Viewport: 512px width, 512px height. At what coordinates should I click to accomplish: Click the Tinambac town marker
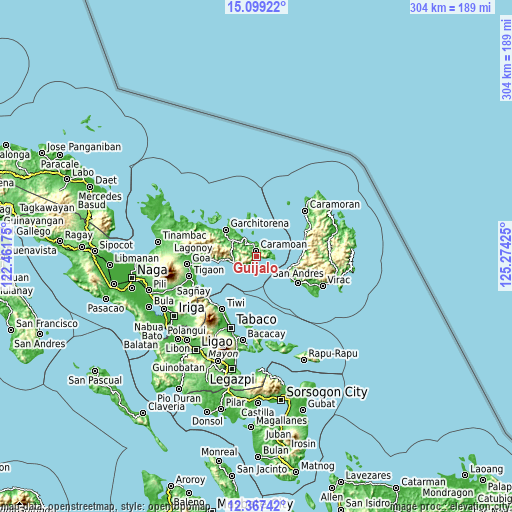[x=158, y=242]
